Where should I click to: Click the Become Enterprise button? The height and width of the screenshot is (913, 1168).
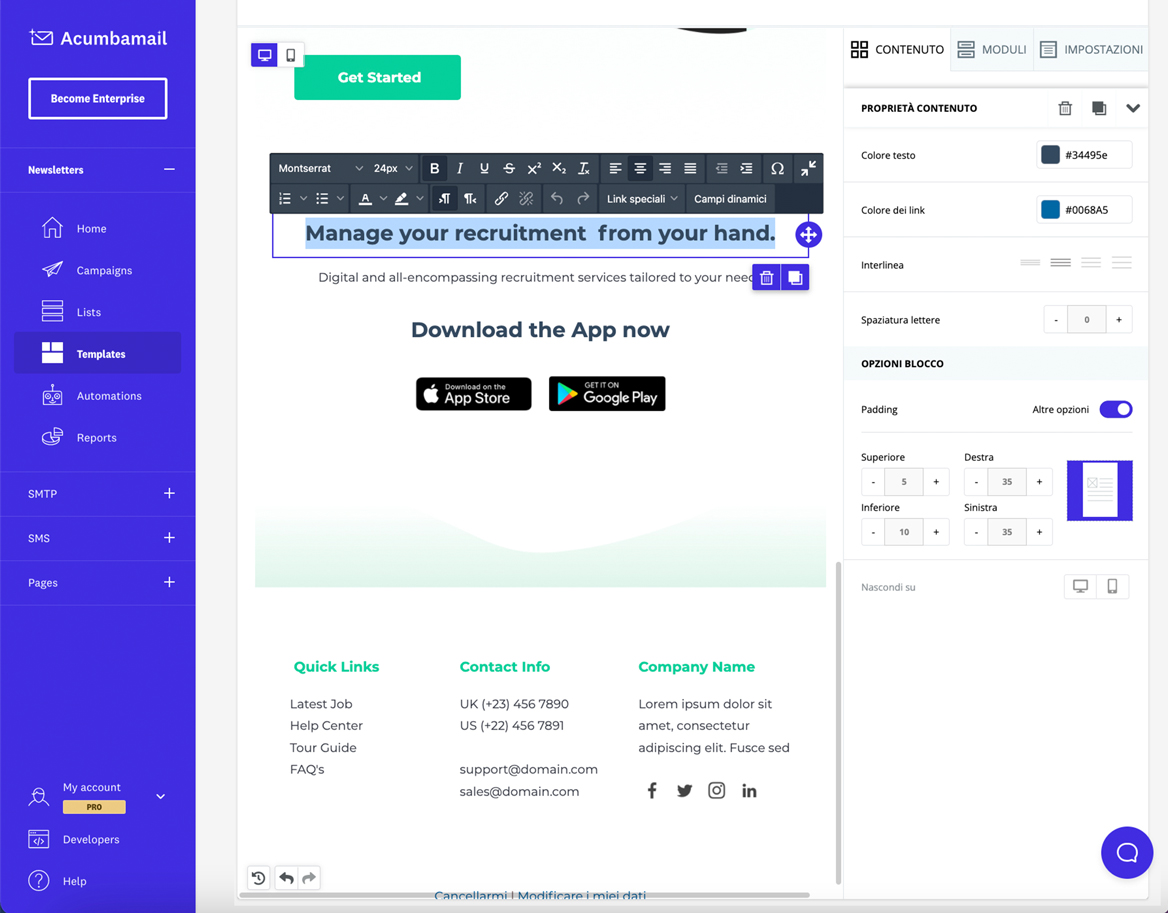[x=97, y=98]
